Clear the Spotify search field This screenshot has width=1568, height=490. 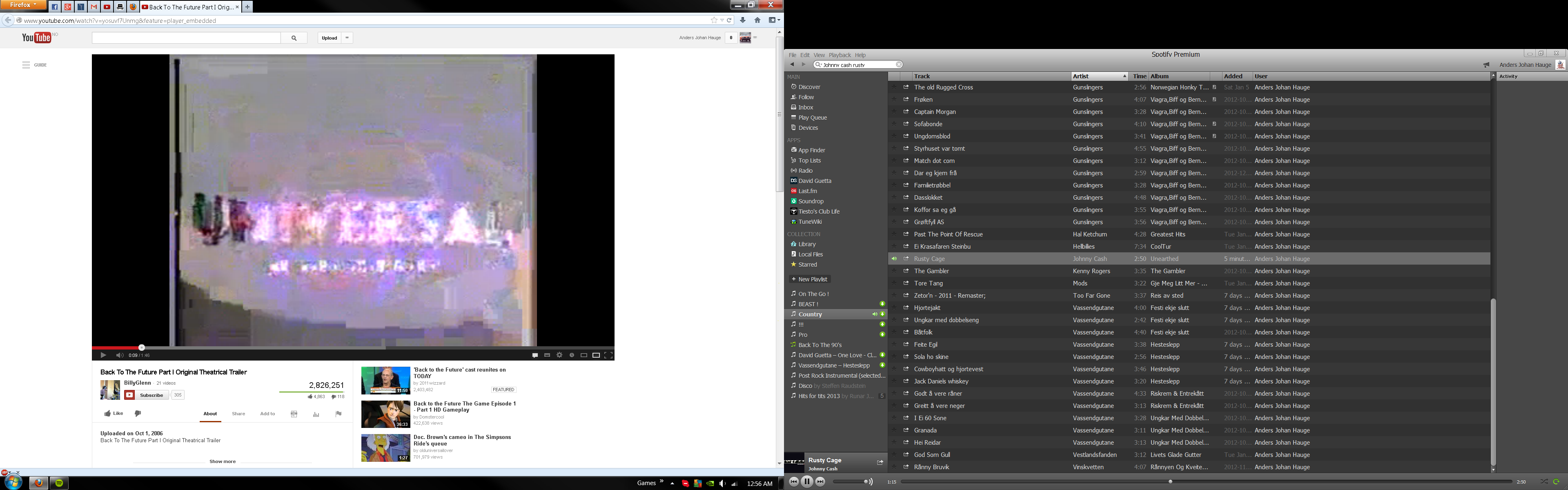(898, 65)
